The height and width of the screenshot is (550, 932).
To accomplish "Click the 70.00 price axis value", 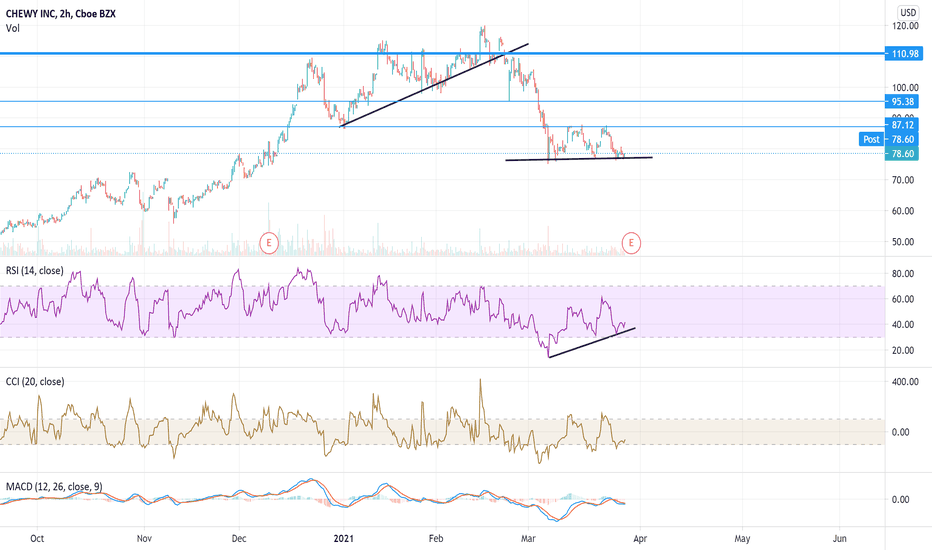I will (x=903, y=180).
